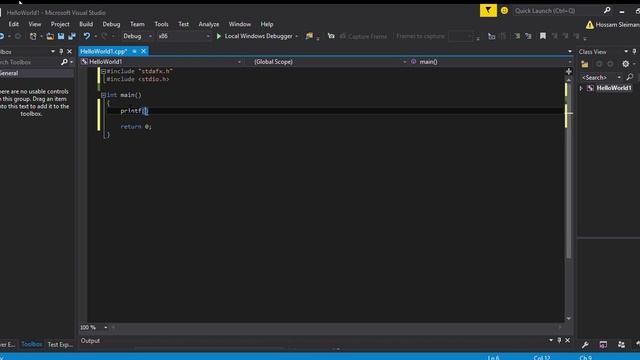The image size is (640, 360).
Task: Click the yellow notifications flag icon
Action: (488, 11)
